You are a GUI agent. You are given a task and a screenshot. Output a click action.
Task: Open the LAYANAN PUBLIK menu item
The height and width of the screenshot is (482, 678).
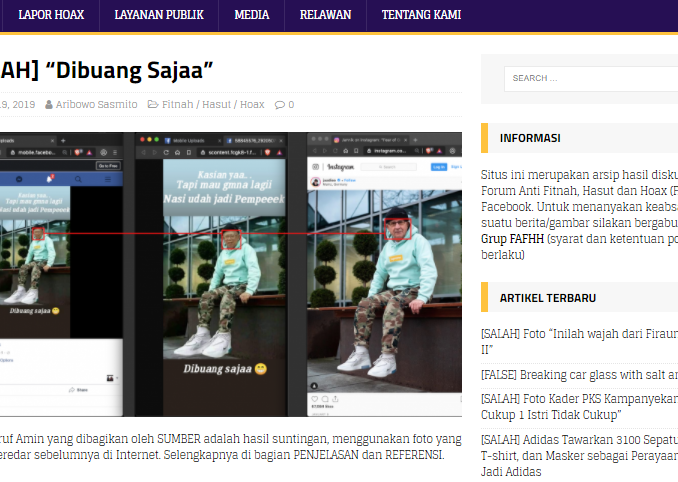pyautogui.click(x=159, y=15)
